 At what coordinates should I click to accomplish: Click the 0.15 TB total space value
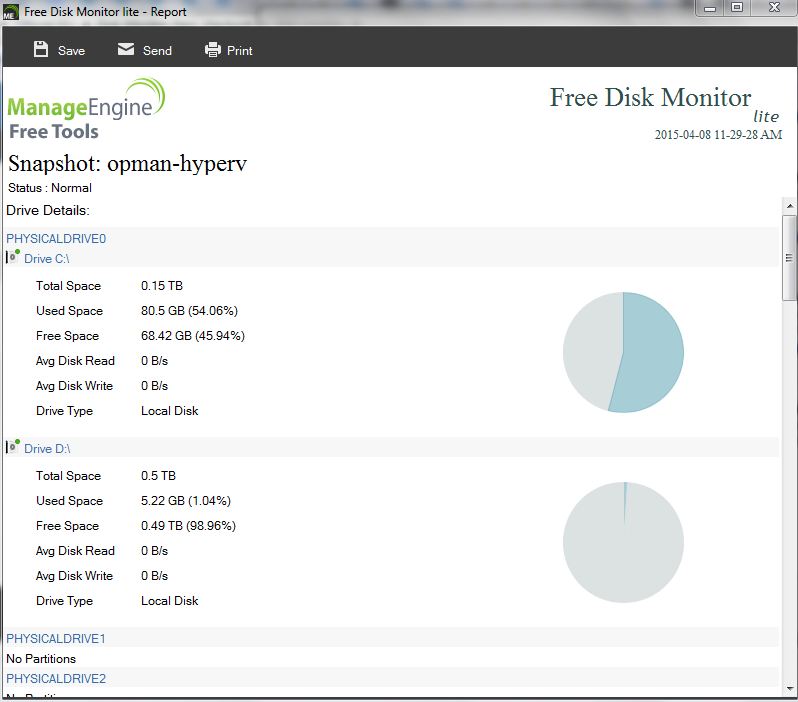coord(162,286)
